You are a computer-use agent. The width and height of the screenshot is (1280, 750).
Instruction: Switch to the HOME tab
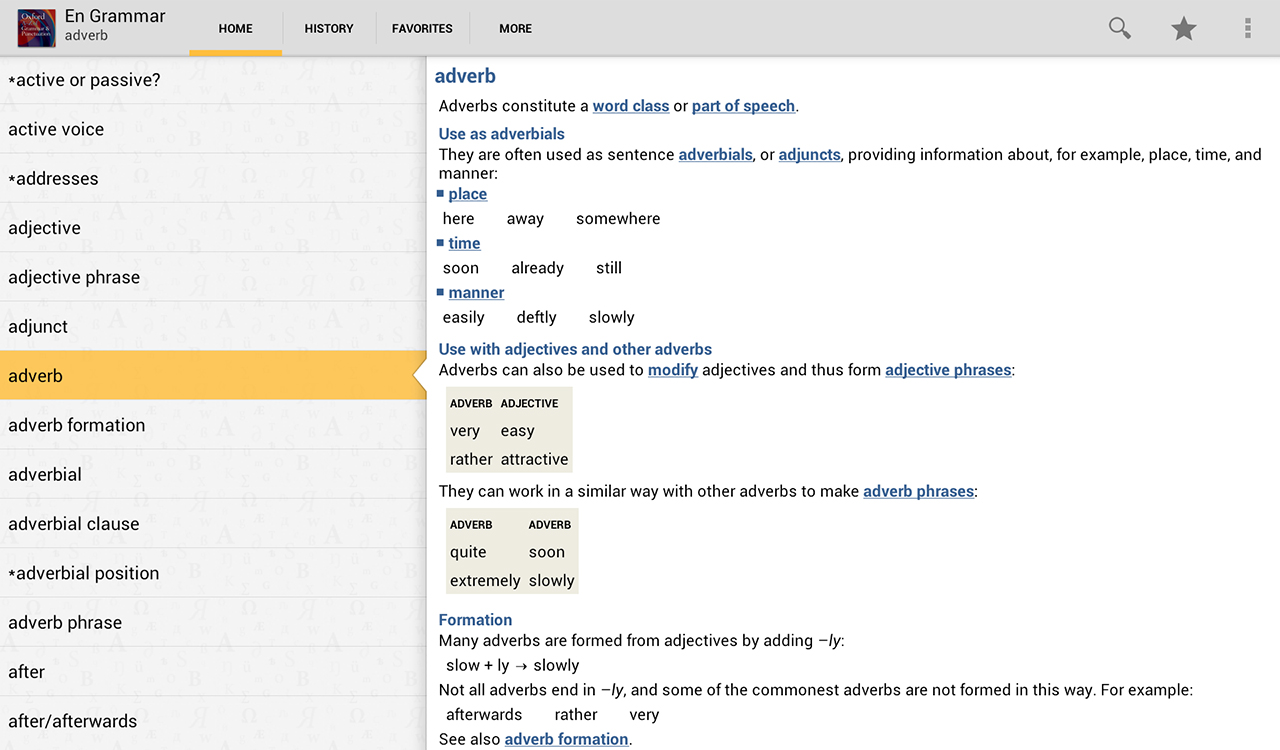236,29
